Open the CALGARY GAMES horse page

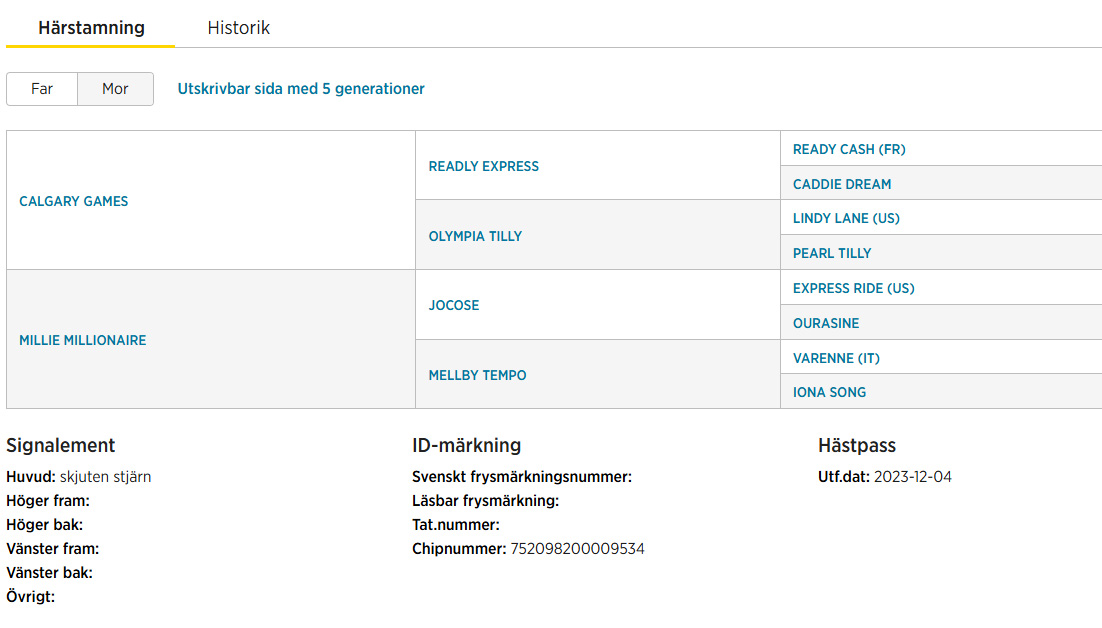[74, 202]
